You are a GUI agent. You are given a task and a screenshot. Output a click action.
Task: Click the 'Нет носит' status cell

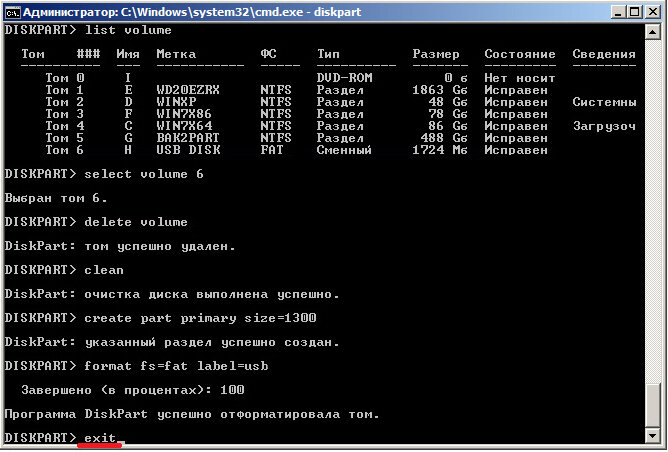[x=520, y=78]
